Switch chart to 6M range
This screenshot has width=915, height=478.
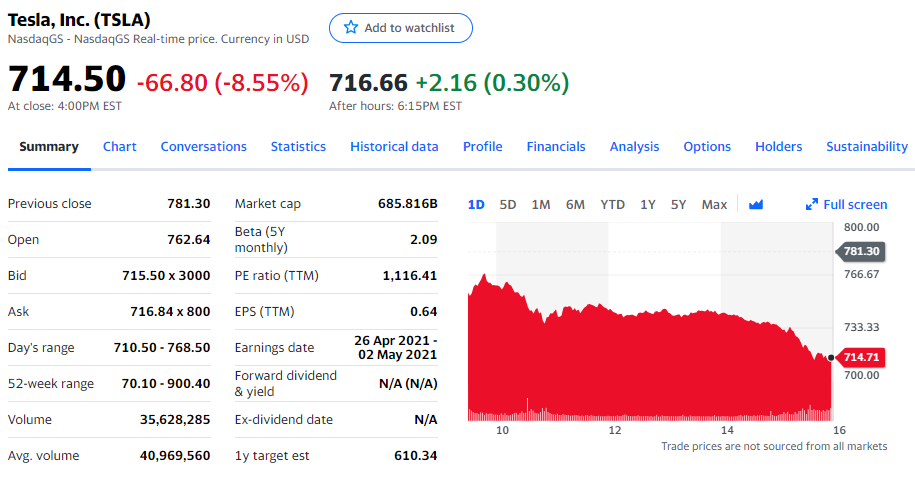[x=575, y=205]
